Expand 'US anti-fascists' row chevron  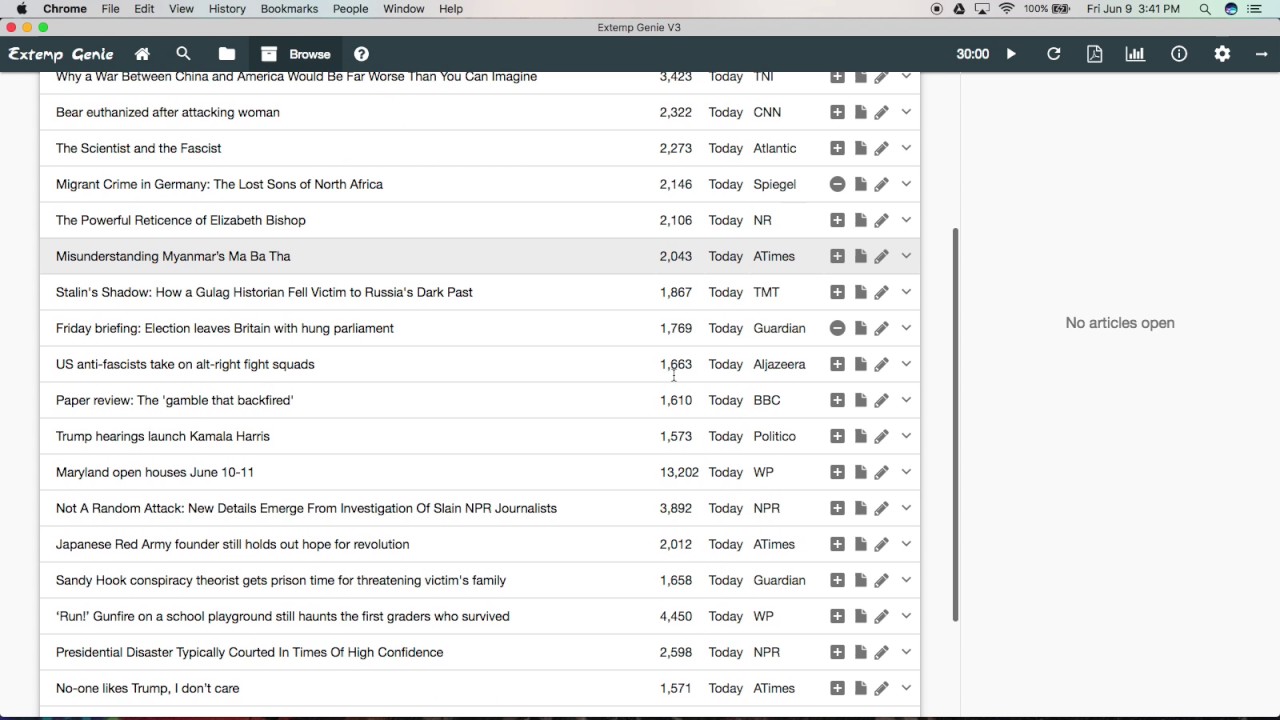906,364
